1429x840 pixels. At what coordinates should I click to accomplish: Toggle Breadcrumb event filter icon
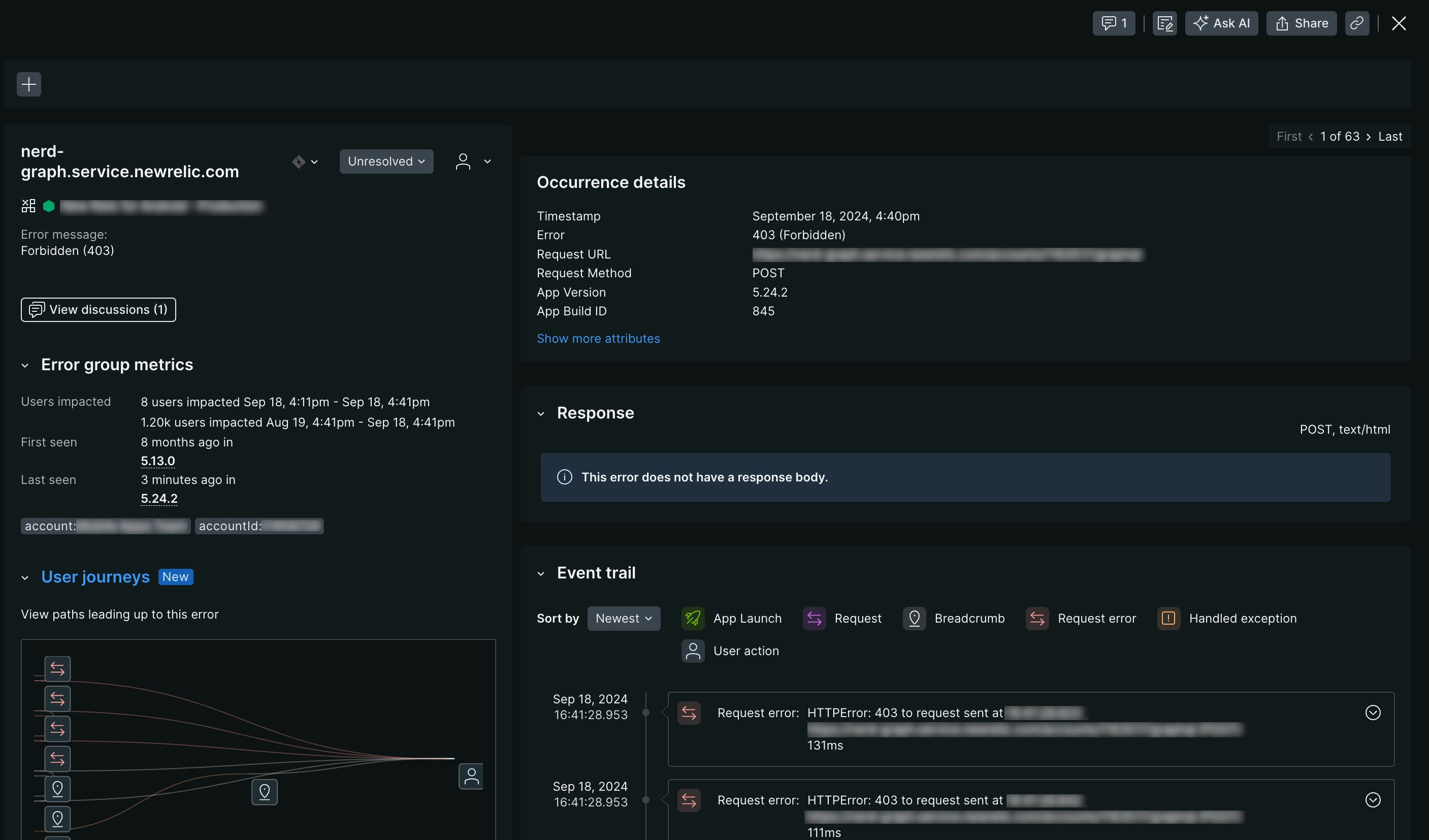[914, 618]
